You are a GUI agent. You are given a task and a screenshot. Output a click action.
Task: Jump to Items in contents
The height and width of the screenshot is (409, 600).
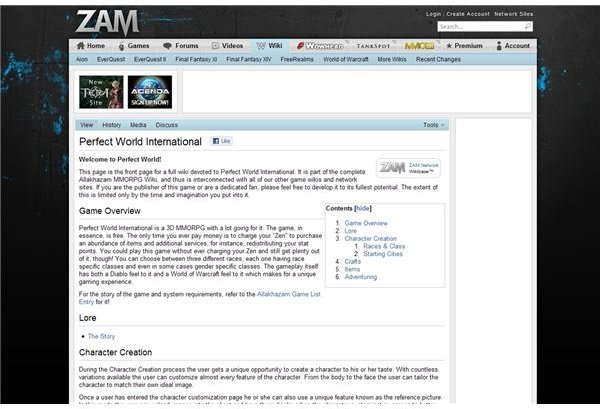click(x=352, y=269)
